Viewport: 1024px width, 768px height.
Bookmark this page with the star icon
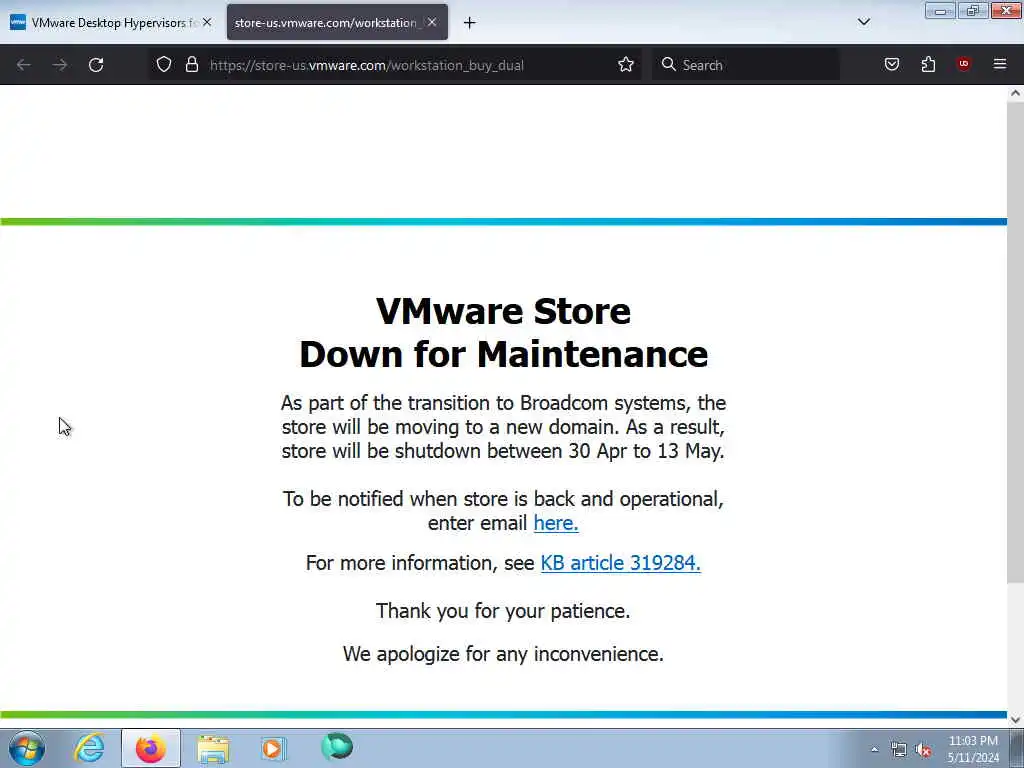coord(626,65)
